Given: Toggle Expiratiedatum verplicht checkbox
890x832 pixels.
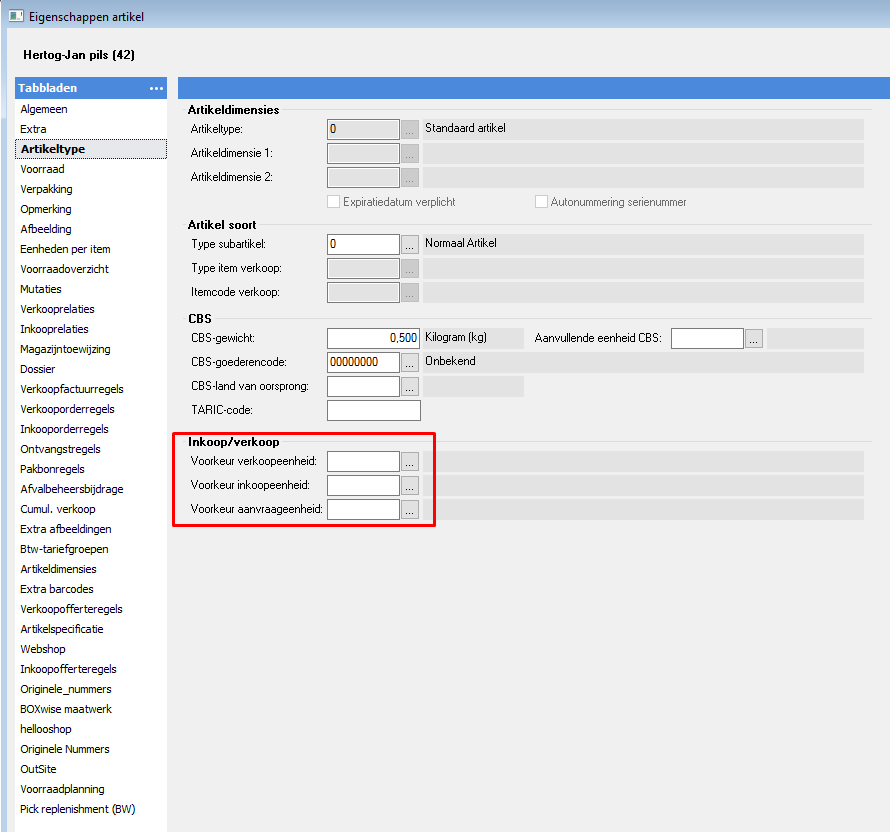Looking at the screenshot, I should [x=334, y=201].
